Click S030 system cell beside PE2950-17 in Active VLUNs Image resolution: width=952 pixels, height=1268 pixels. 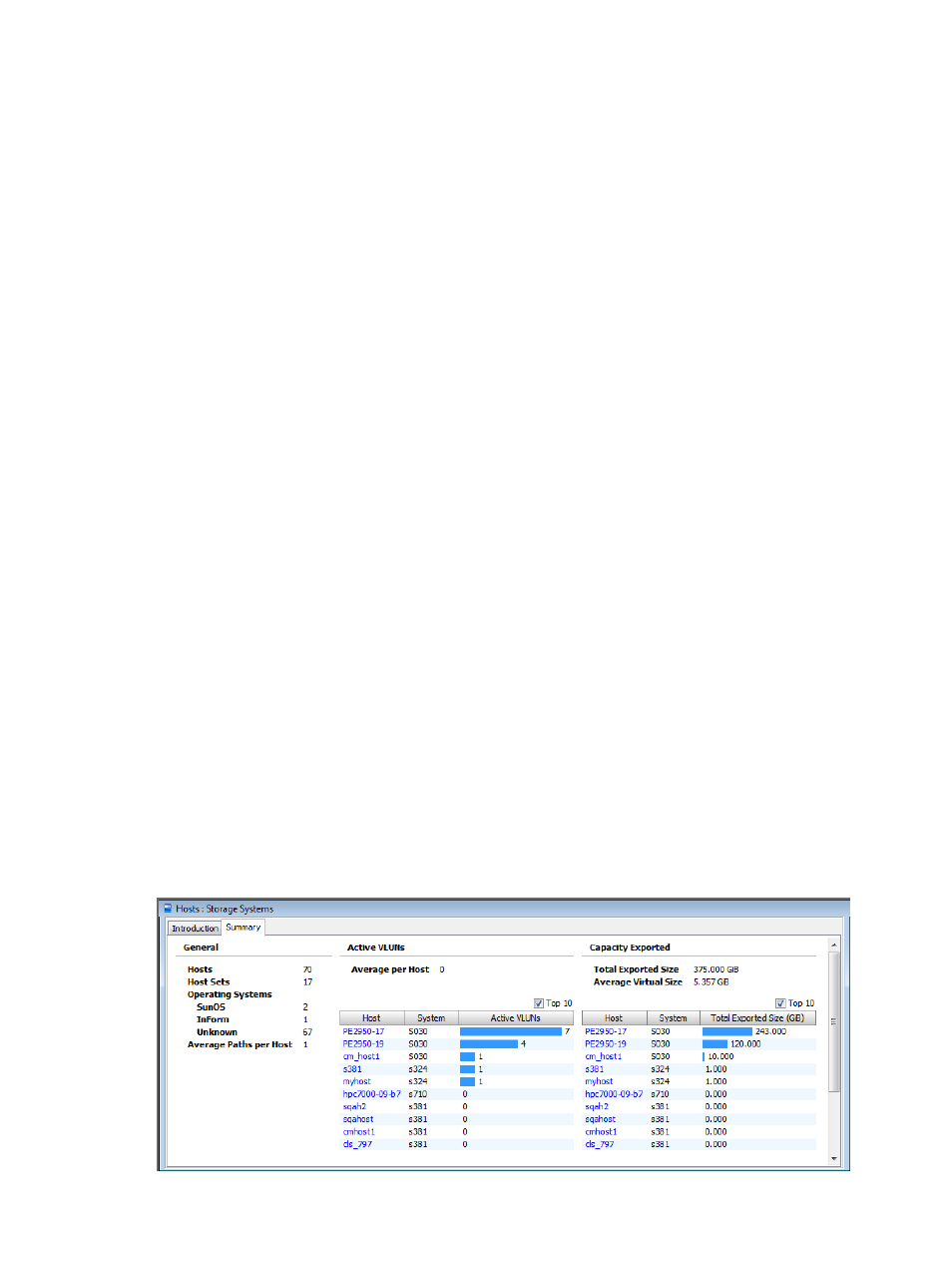418,1031
